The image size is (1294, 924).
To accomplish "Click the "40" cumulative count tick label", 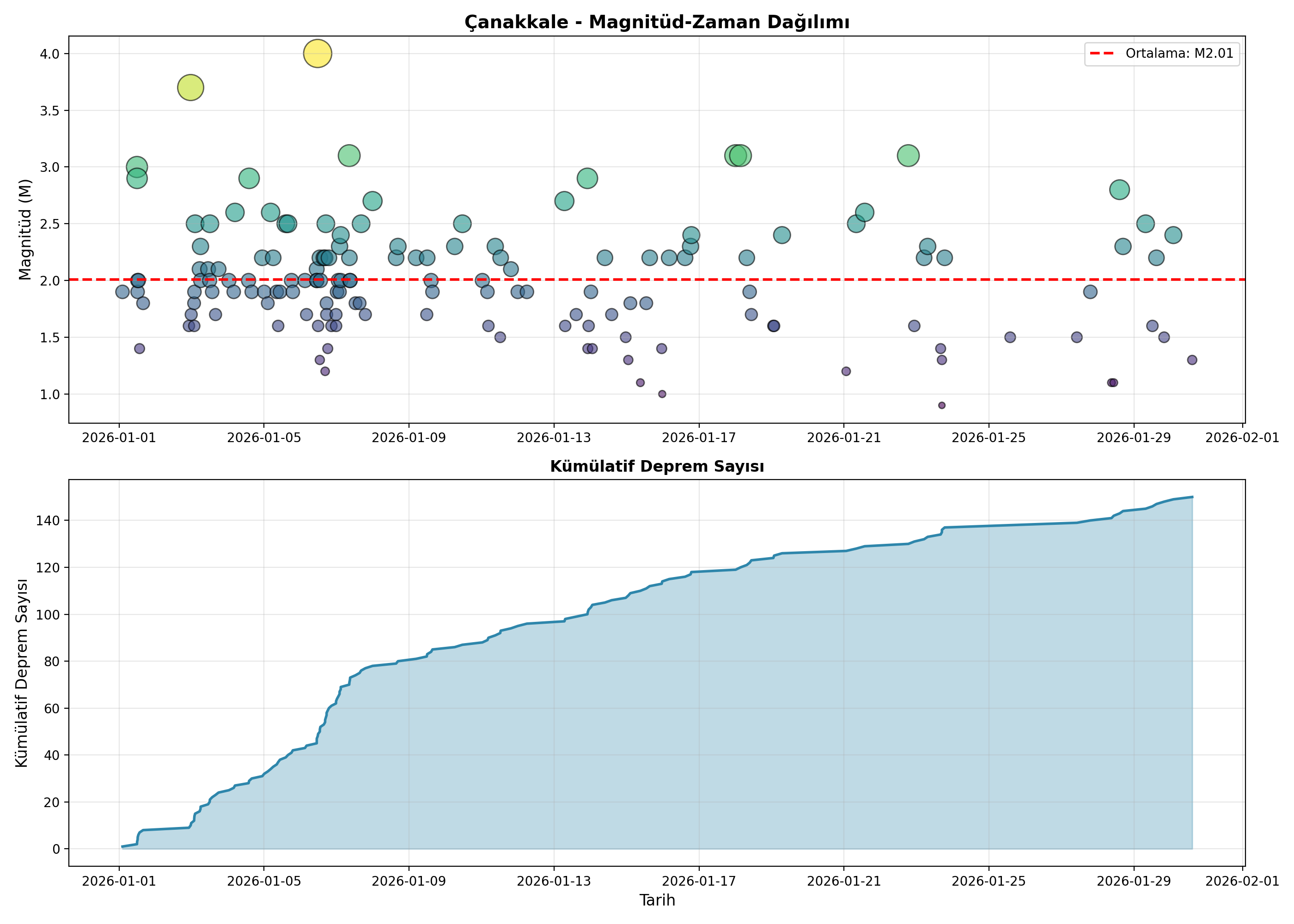I will click(52, 755).
